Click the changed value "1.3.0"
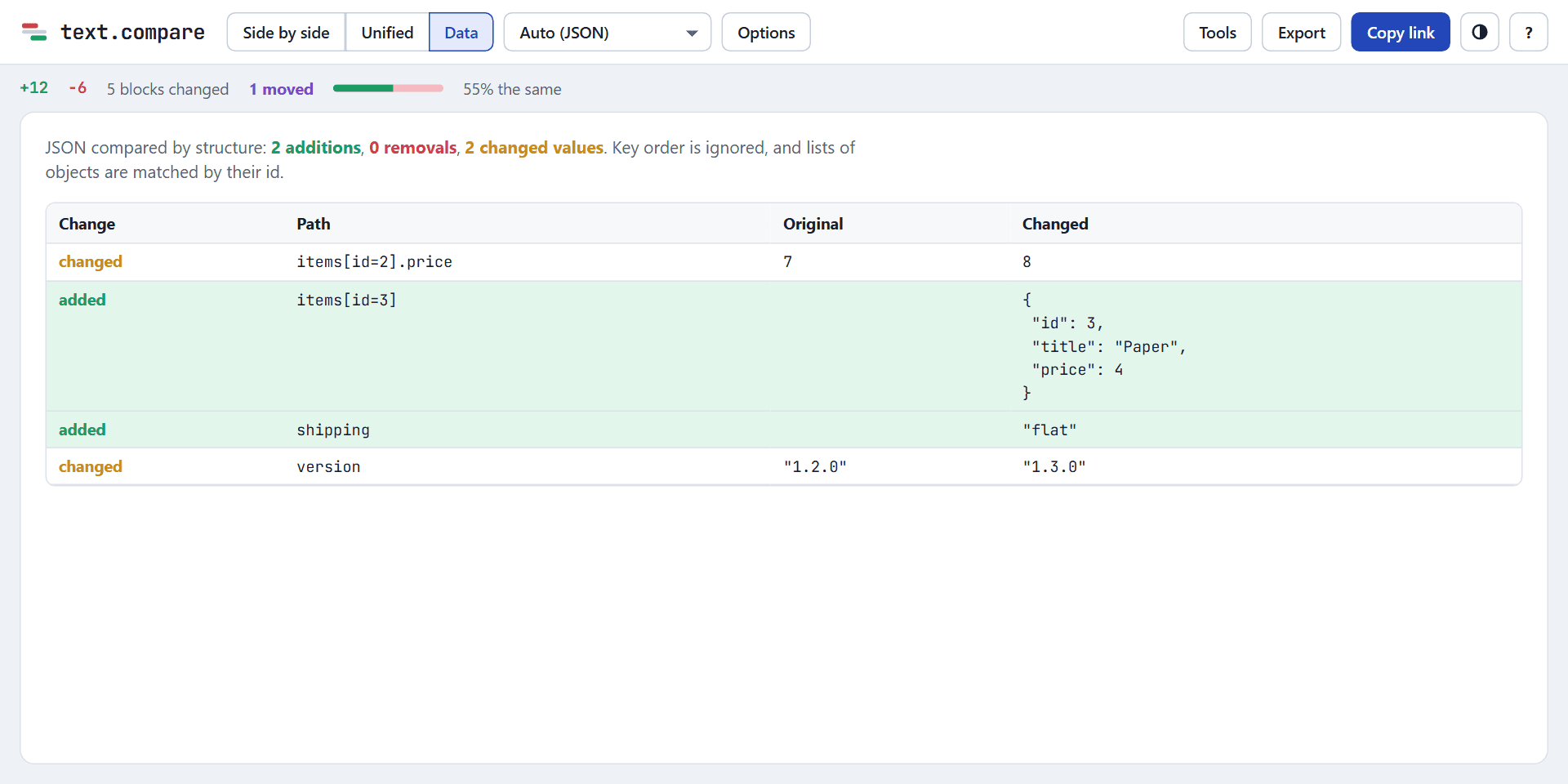 pyautogui.click(x=1054, y=467)
